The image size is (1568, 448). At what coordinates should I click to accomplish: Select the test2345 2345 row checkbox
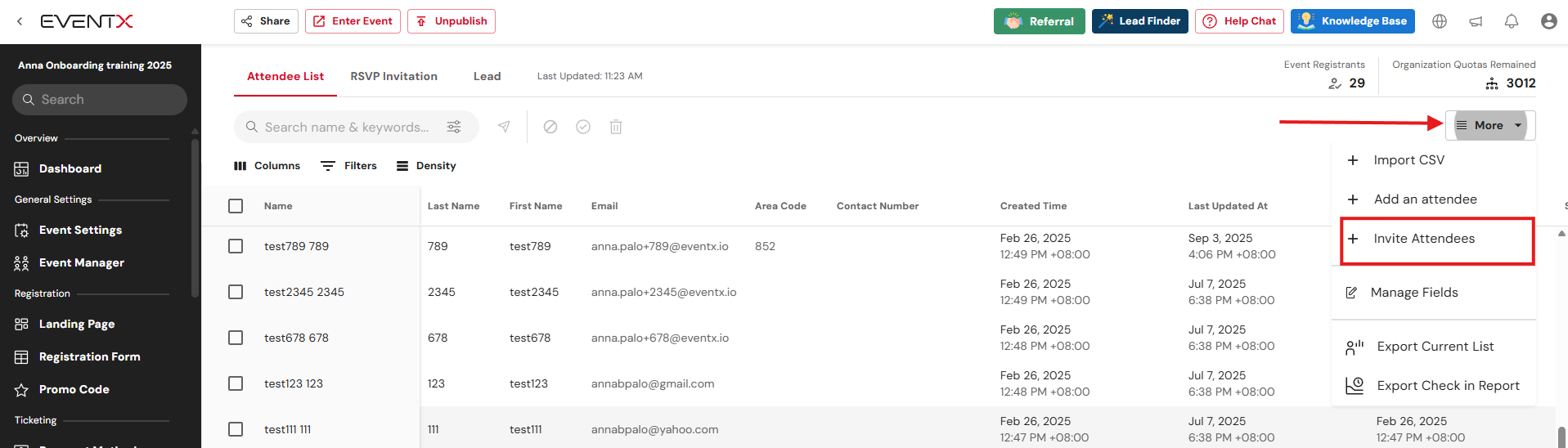point(236,292)
